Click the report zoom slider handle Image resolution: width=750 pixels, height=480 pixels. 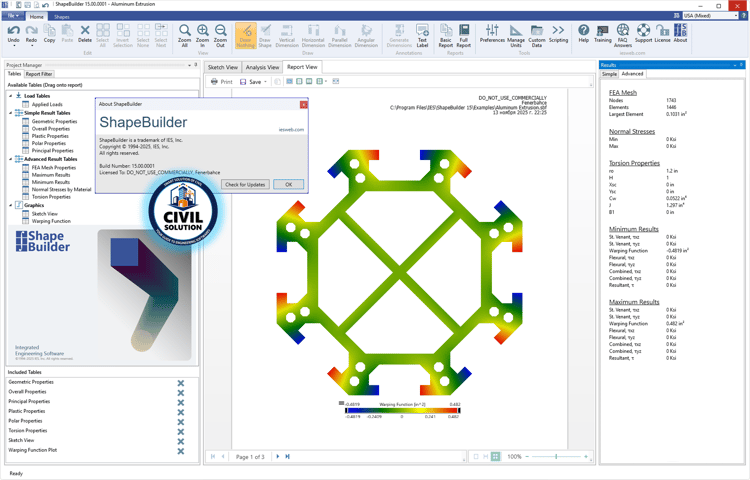556,457
